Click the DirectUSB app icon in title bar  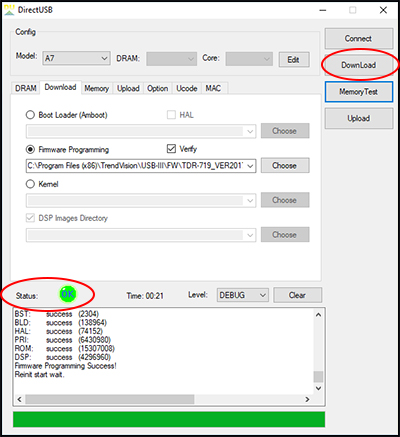pyautogui.click(x=9, y=10)
